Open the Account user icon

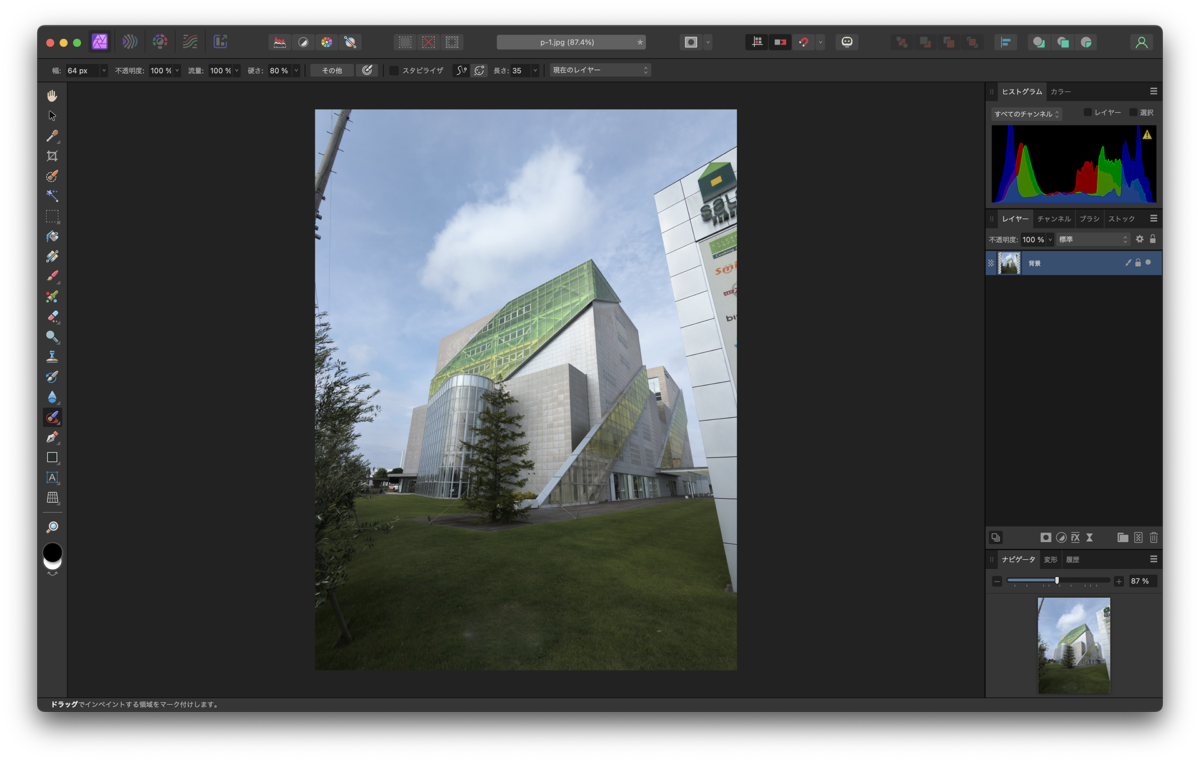(x=1141, y=42)
